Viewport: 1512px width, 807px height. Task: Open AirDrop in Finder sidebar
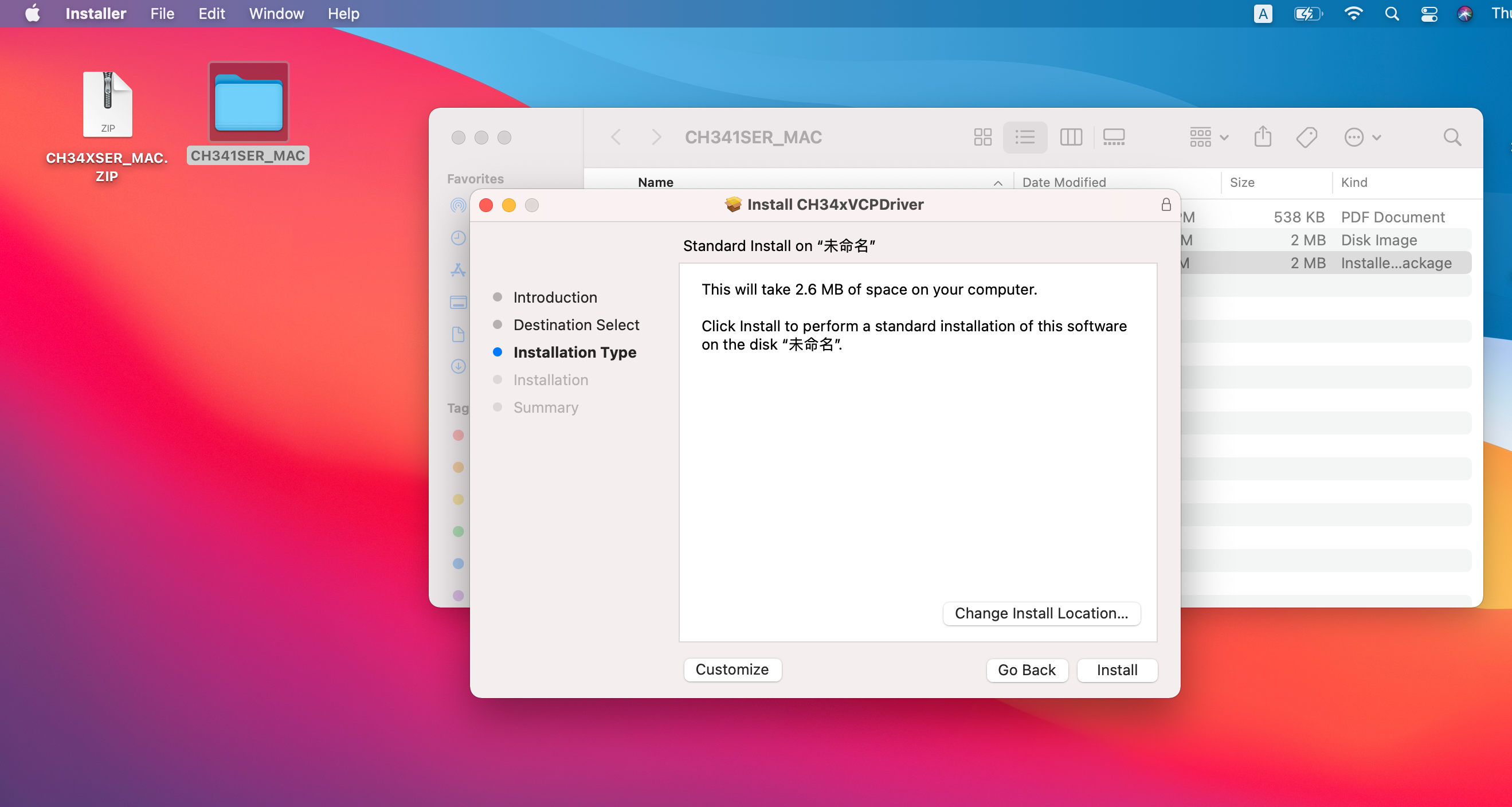tap(458, 205)
